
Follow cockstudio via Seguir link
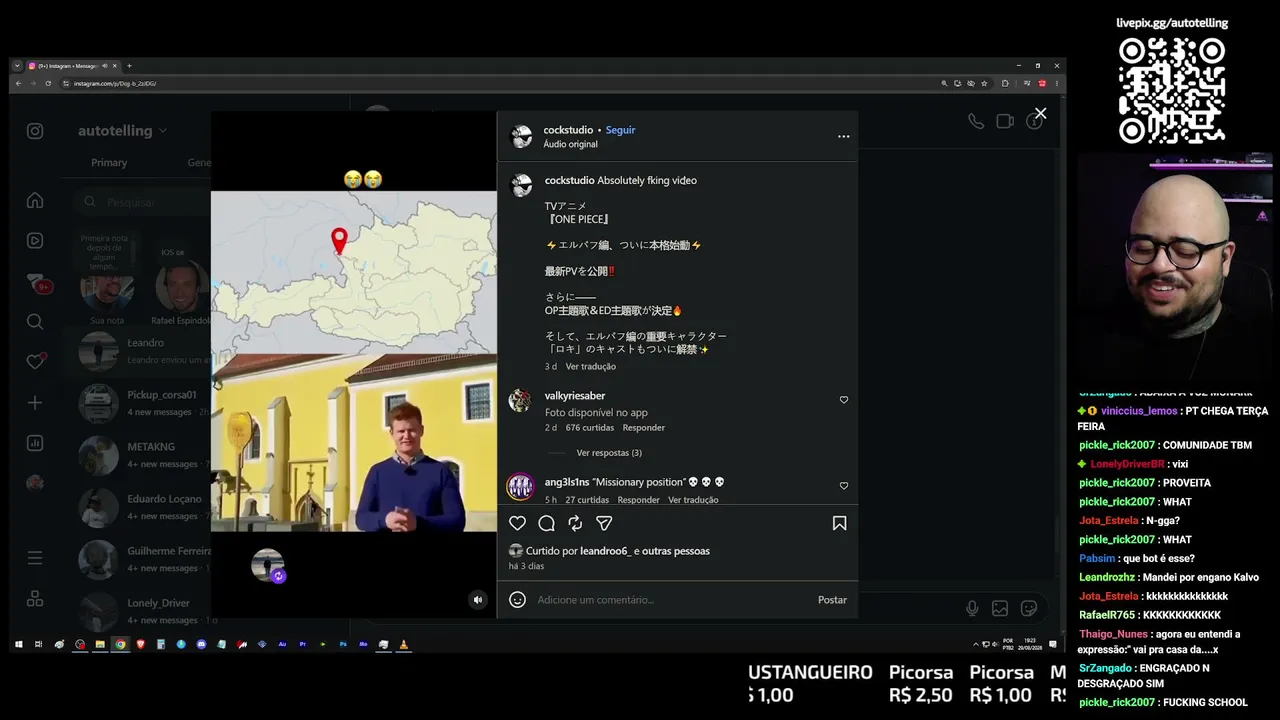[620, 130]
